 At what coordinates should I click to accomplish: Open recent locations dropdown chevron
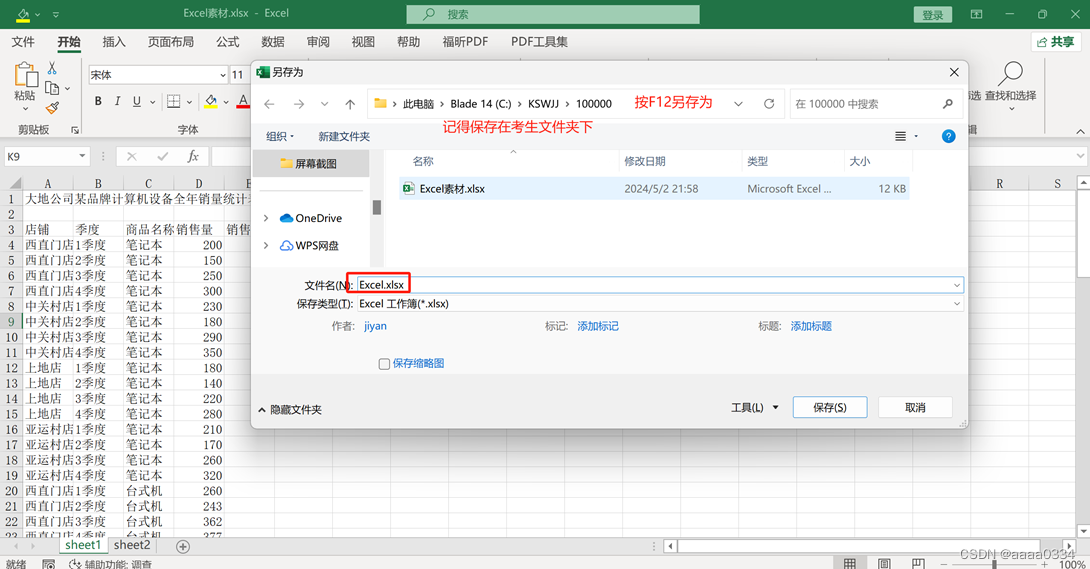pos(325,104)
